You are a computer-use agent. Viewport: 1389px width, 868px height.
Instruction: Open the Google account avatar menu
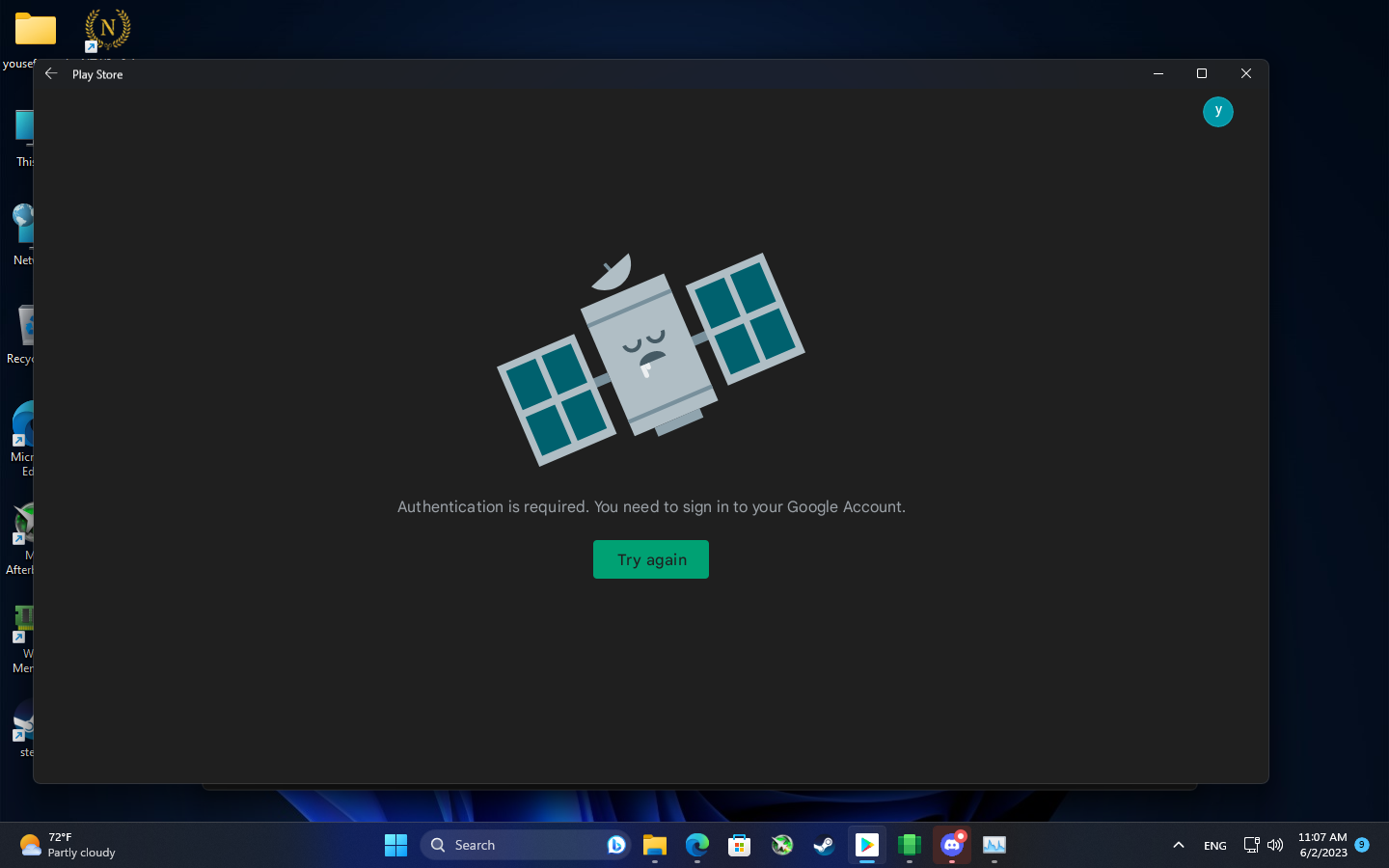tap(1217, 112)
